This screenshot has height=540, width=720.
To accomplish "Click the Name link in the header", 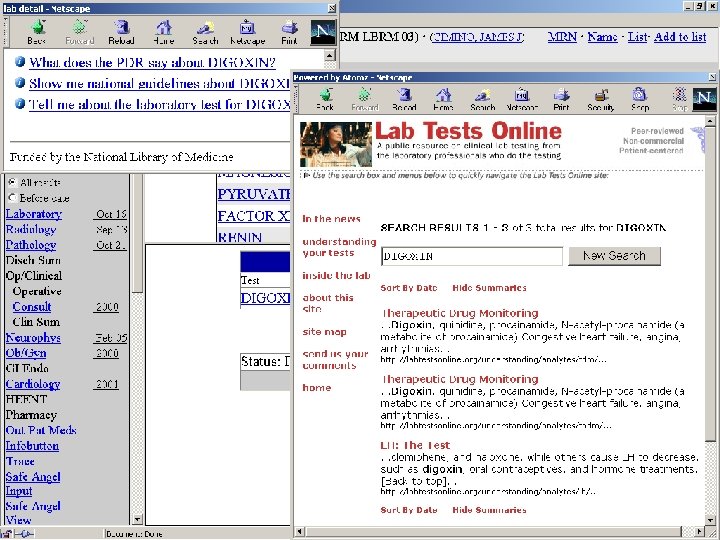I will pos(602,37).
